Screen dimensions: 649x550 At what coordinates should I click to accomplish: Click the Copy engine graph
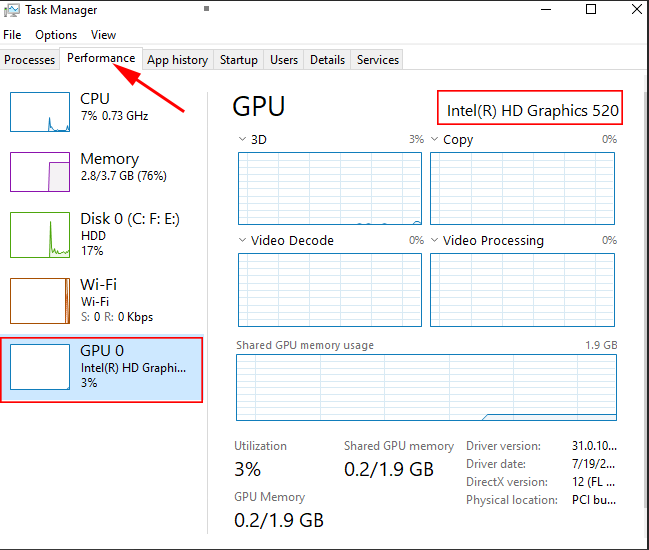(522, 188)
